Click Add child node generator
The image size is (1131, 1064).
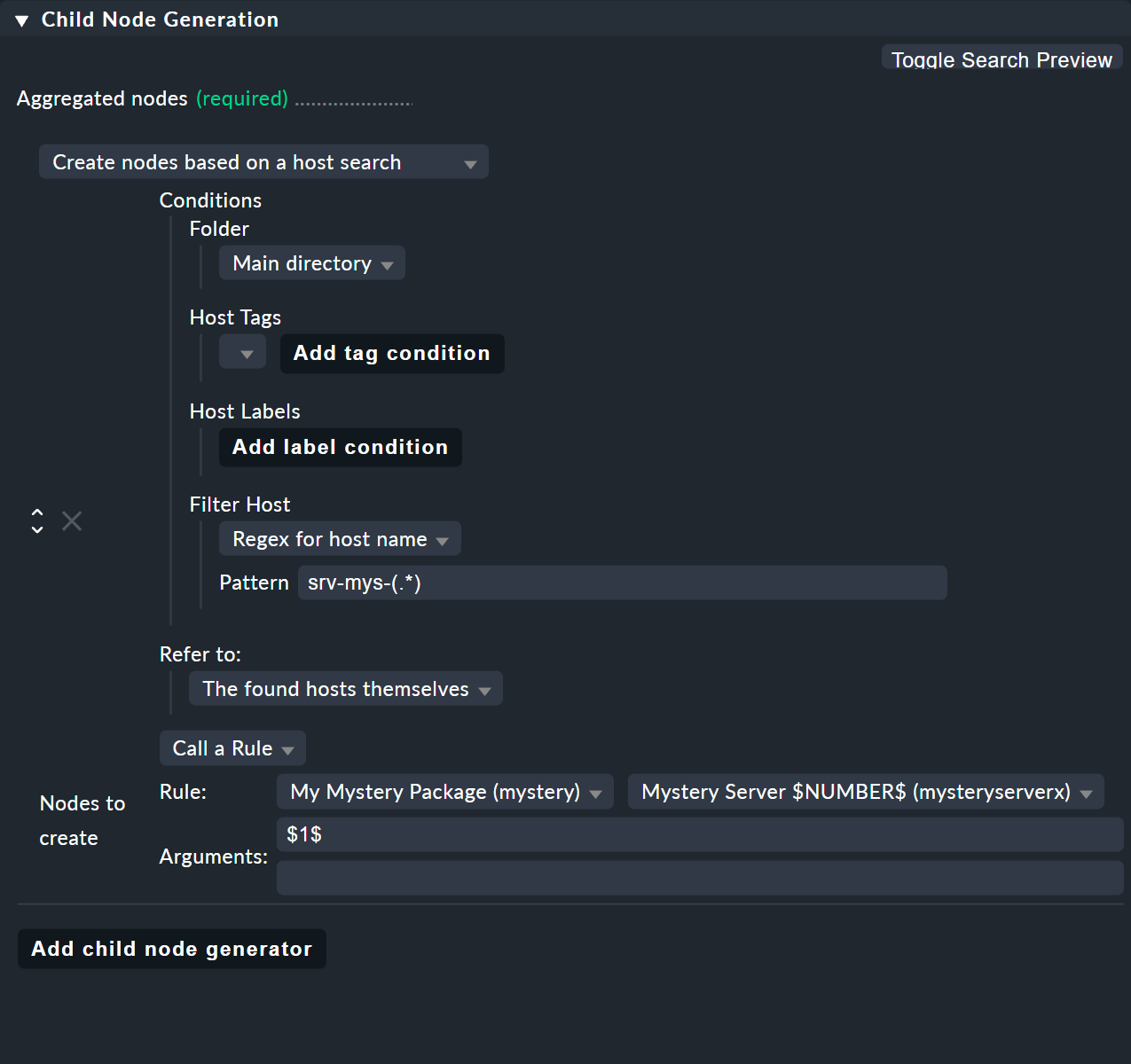point(171,949)
